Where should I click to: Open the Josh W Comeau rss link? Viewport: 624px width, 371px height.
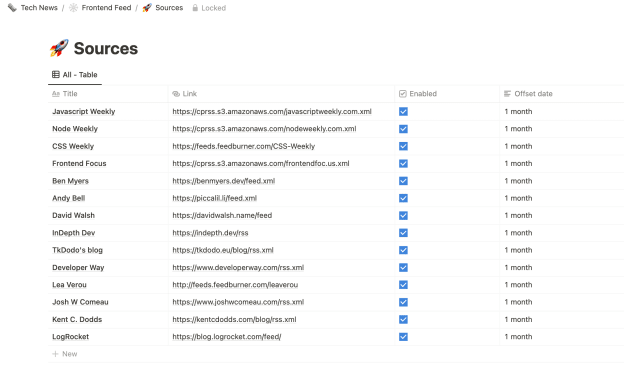pyautogui.click(x=238, y=302)
